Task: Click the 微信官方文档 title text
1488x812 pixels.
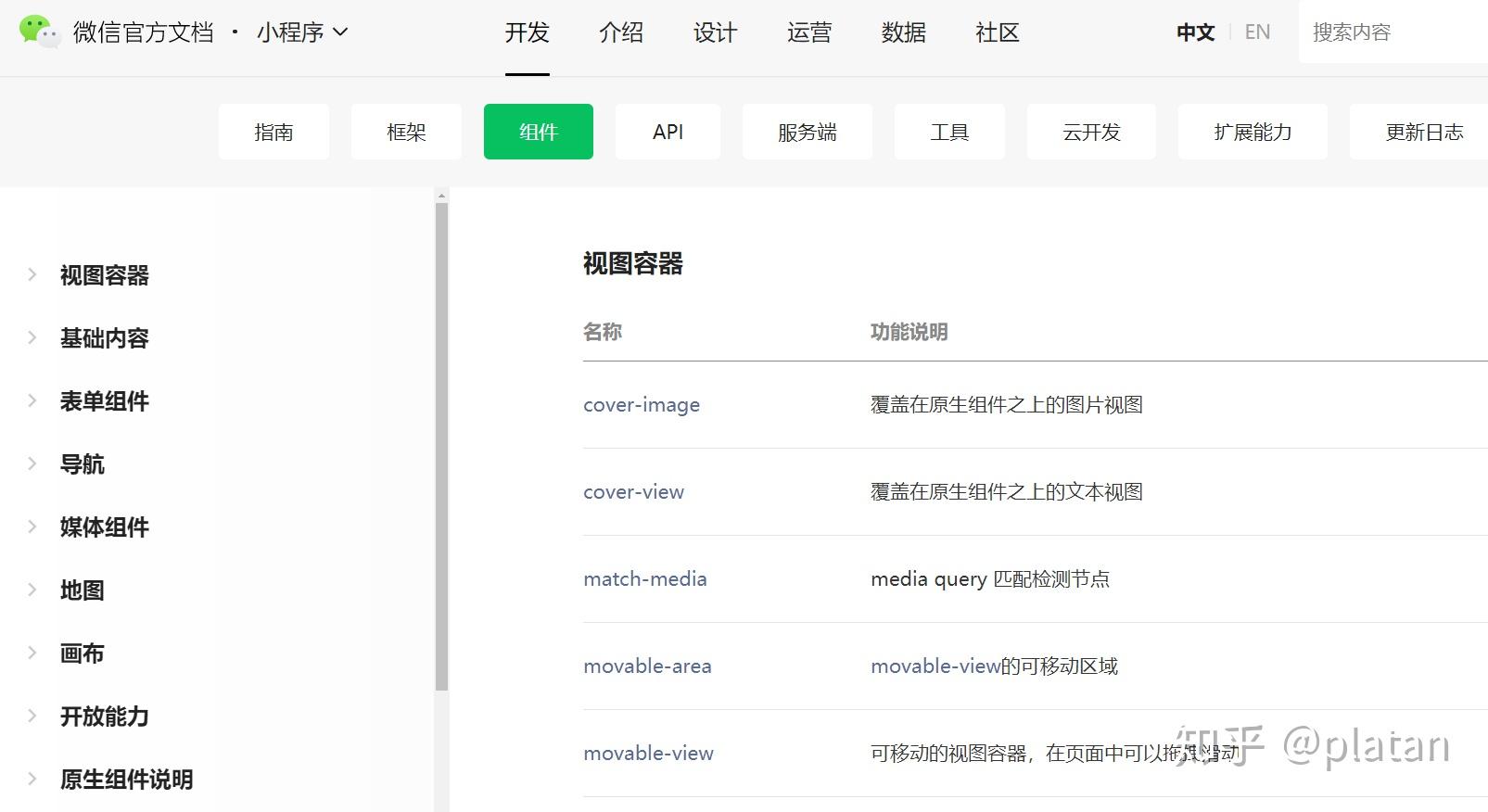Action: tap(144, 32)
